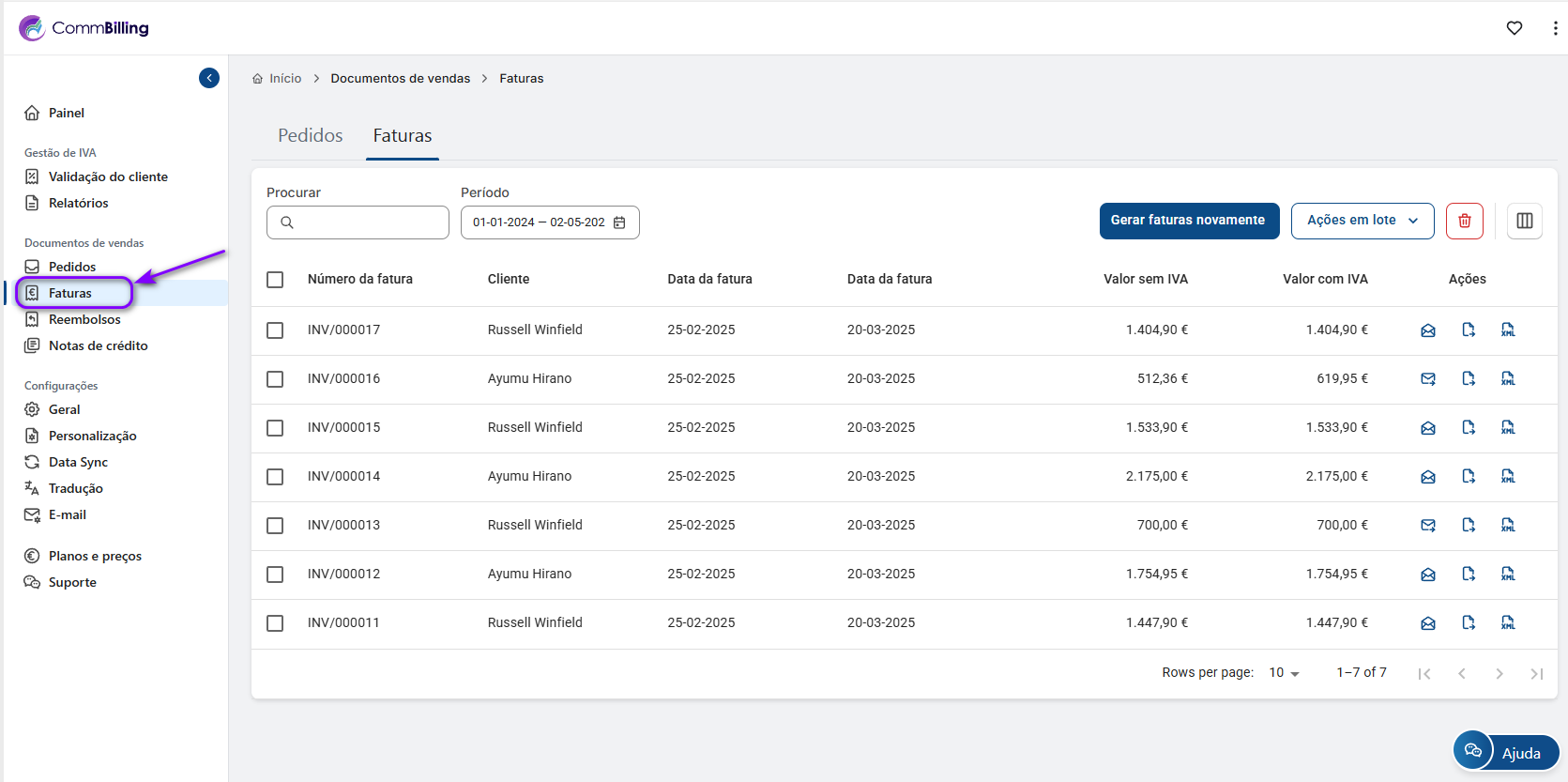Image resolution: width=1568 pixels, height=782 pixels.
Task: Send email for invoice INV/000013
Action: [x=1427, y=526]
